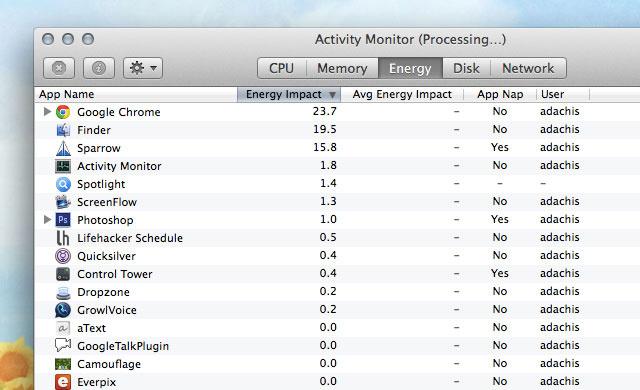The width and height of the screenshot is (640, 390).
Task: Click the red close window button
Action: 48,39
